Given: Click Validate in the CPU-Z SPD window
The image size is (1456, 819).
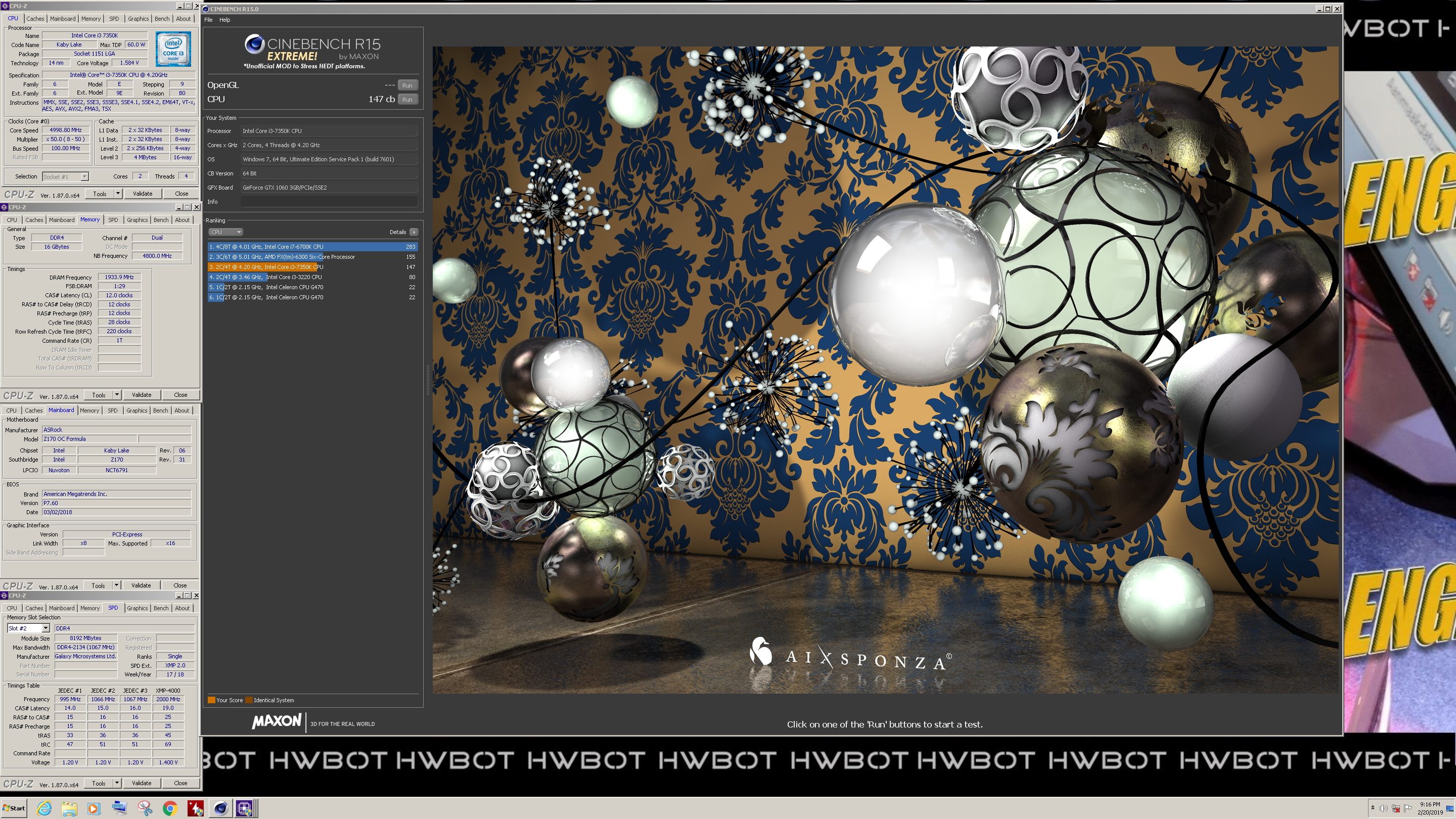Looking at the screenshot, I should [142, 784].
